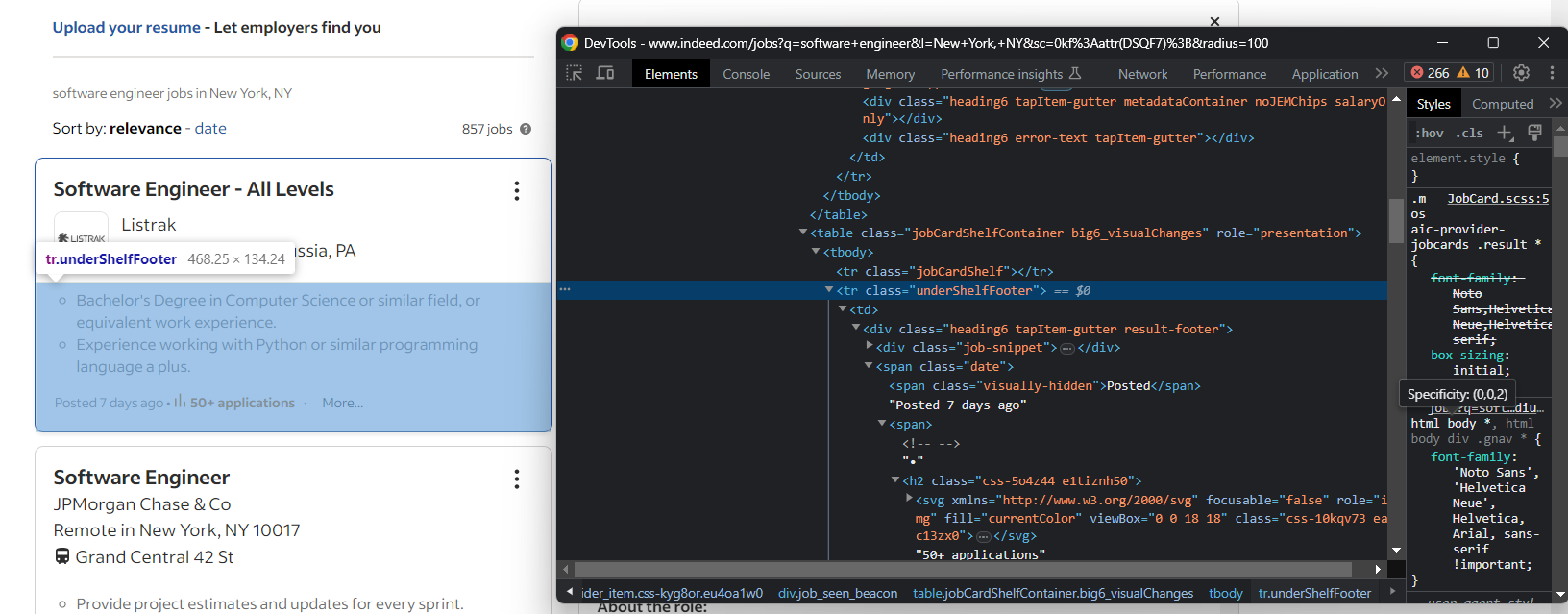Open the Console tab
The height and width of the screenshot is (614, 1568).
pyautogui.click(x=747, y=74)
